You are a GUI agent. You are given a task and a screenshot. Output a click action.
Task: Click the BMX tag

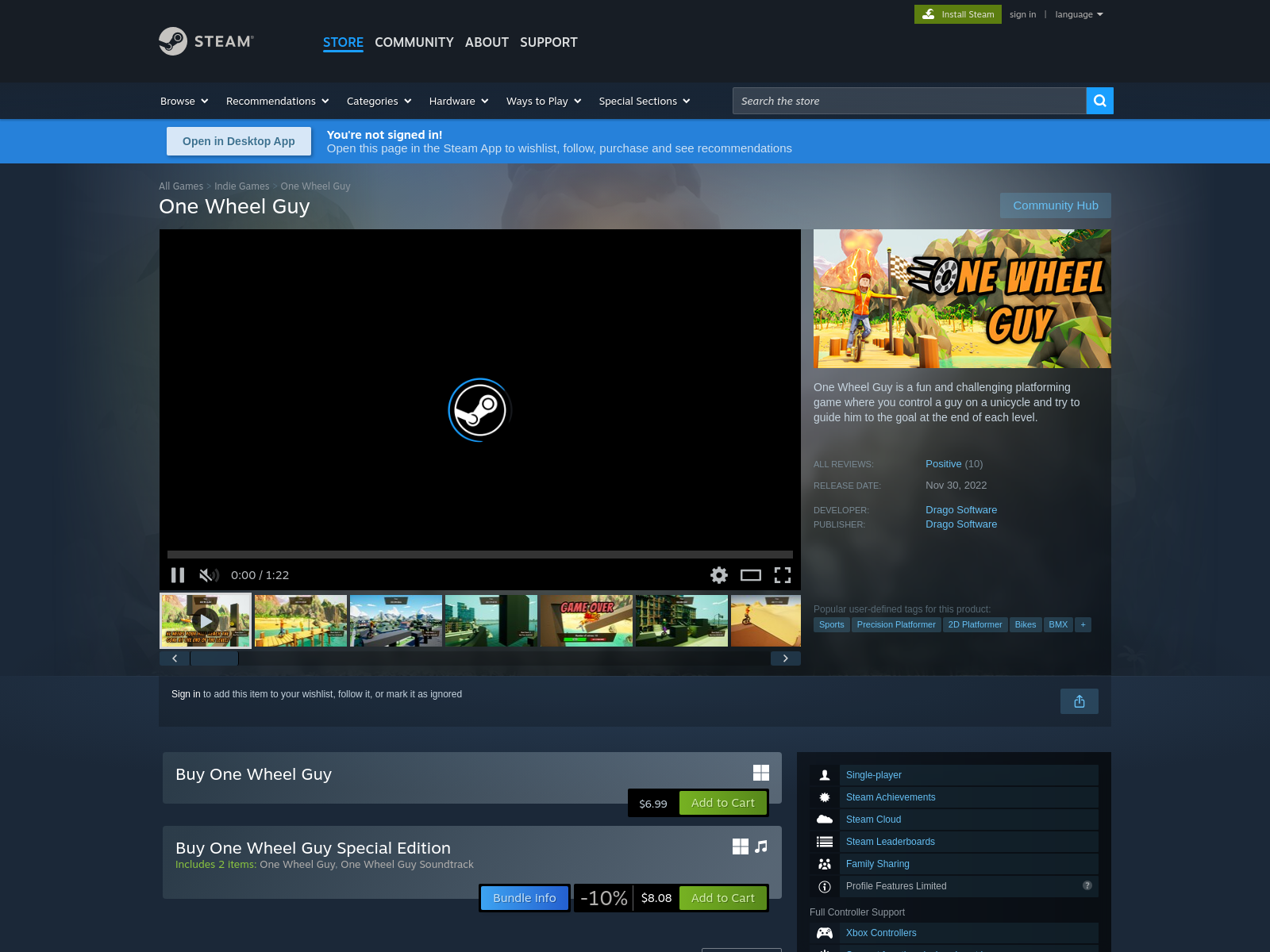pos(1058,624)
